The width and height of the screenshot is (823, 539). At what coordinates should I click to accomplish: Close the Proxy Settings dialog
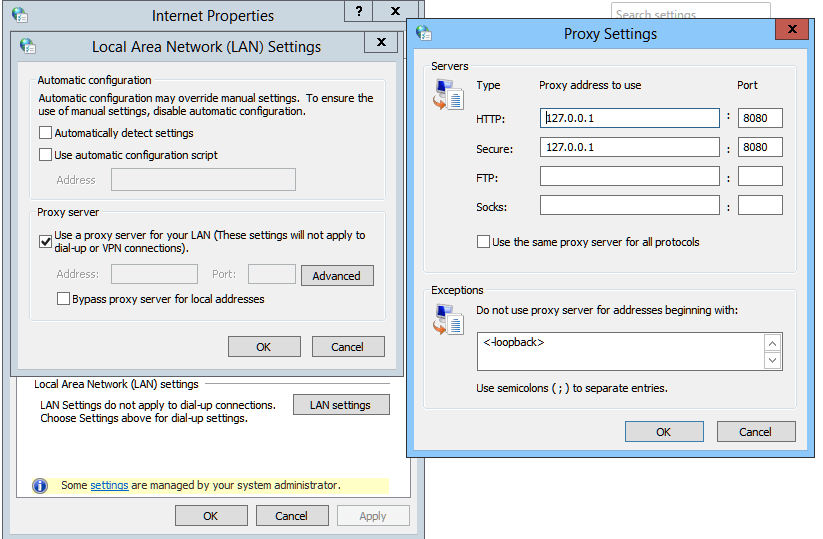[x=793, y=30]
